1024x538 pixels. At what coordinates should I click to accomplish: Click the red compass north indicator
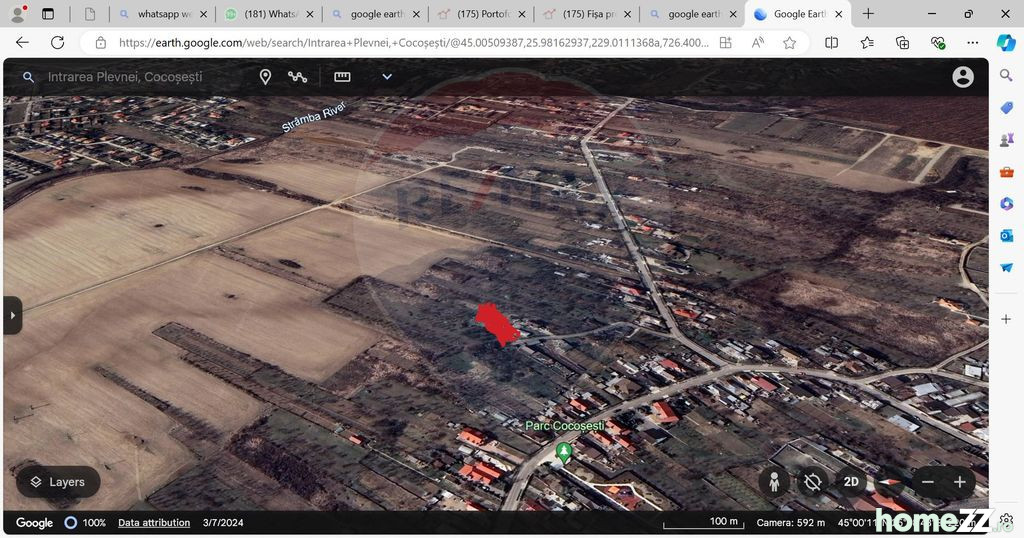[x=889, y=483]
